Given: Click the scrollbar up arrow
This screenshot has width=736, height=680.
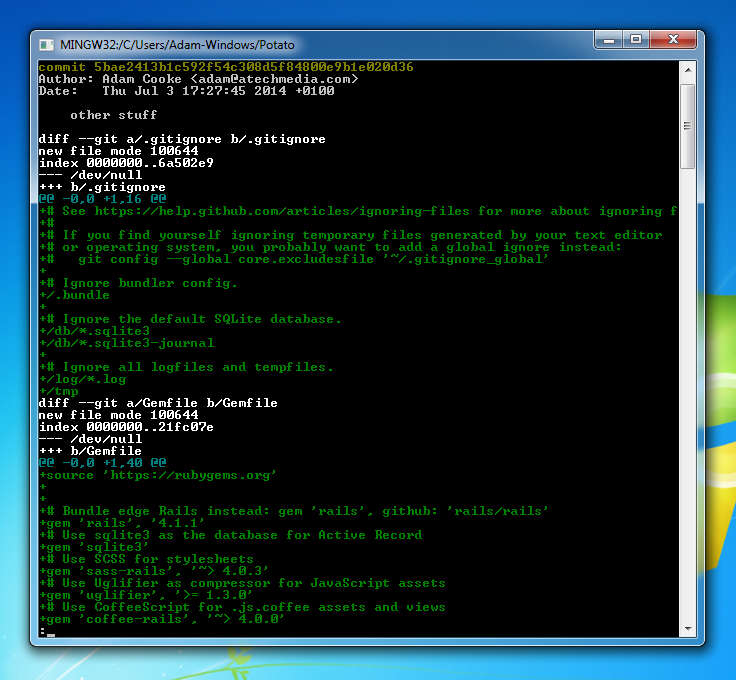Looking at the screenshot, I should (688, 70).
